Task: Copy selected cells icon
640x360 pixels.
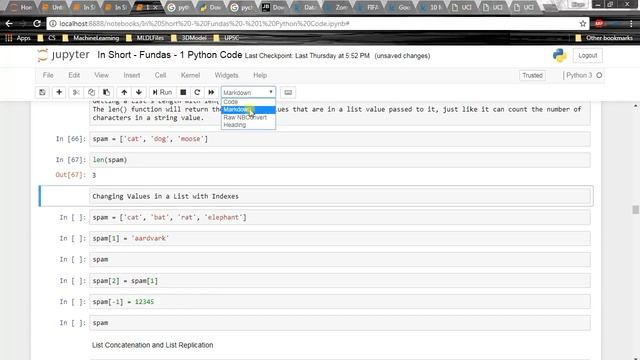Action: click(91, 92)
